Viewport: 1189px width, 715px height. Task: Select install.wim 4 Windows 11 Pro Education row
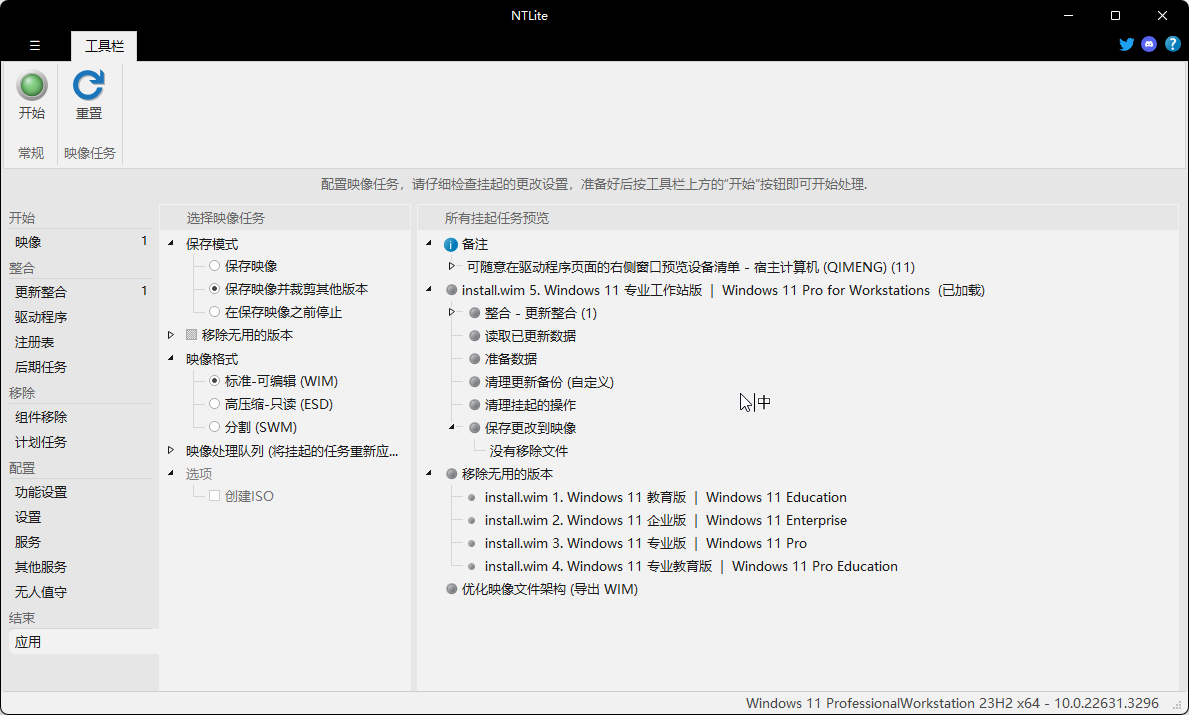pyautogui.click(x=692, y=566)
